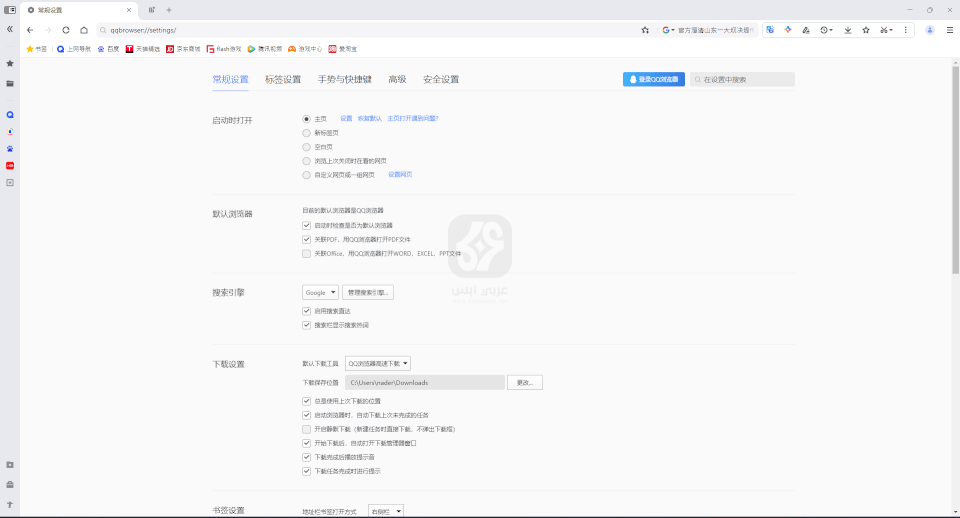This screenshot has height=518, width=960.
Task: Toggle second checkbox under Google search engine dropdown
Action: coord(306,325)
